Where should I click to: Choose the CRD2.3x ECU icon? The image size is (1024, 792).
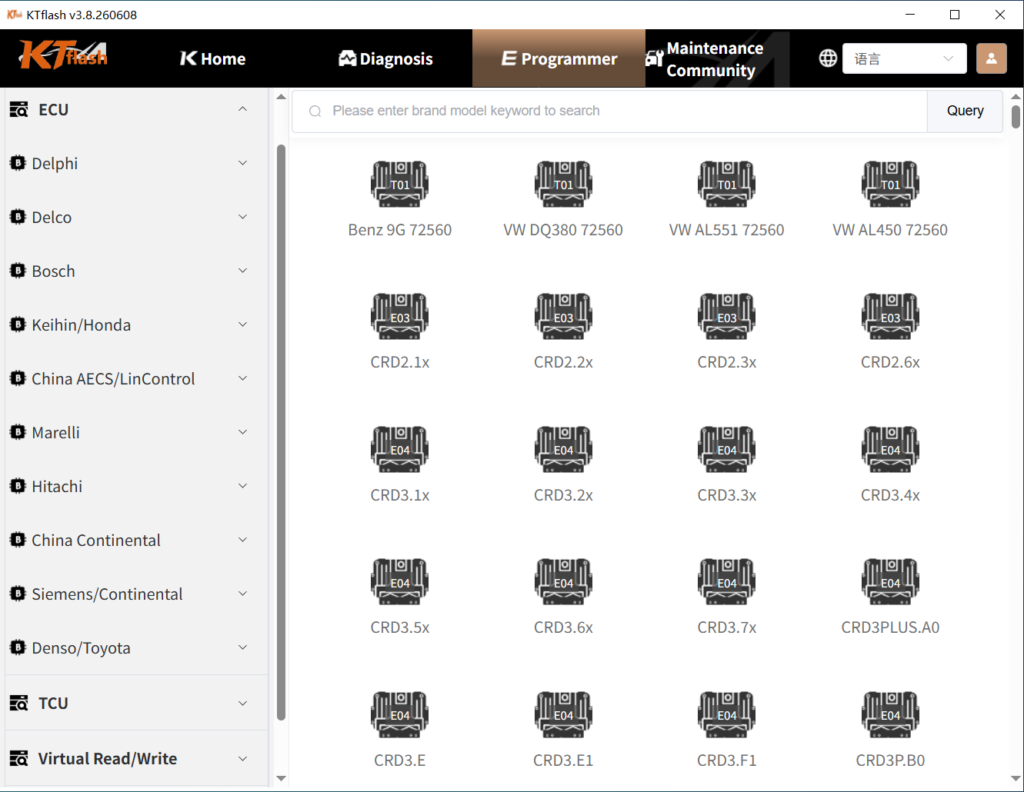(726, 317)
